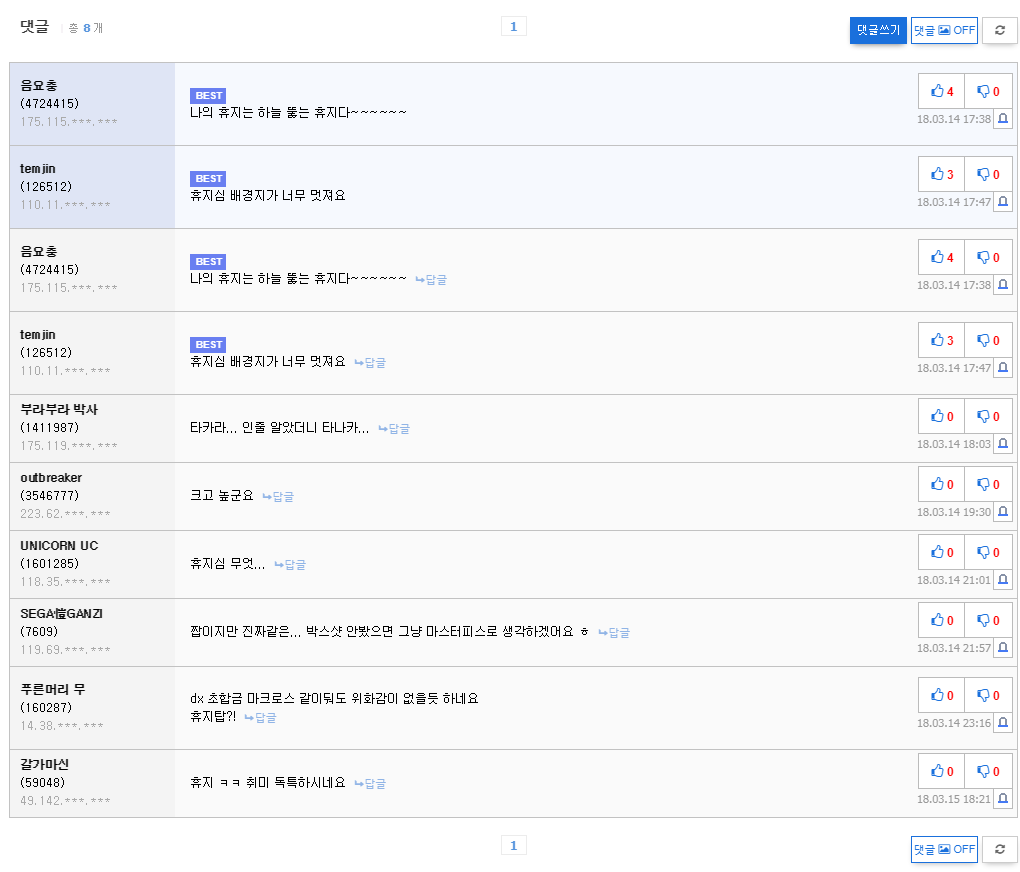This screenshot has height=872, width=1020.
Task: Dislike UNICORN UC's comment with thumbs-down
Action: [988, 552]
